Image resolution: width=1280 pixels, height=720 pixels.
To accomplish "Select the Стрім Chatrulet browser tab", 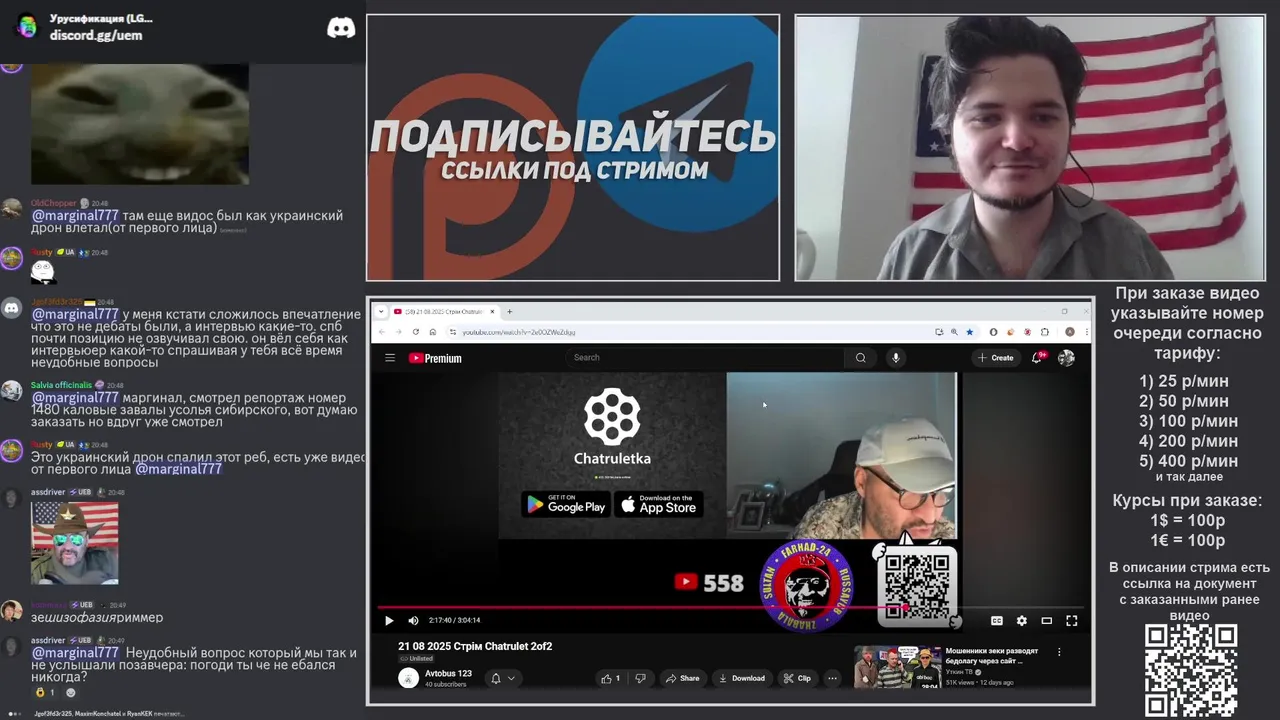I will pyautogui.click(x=443, y=311).
